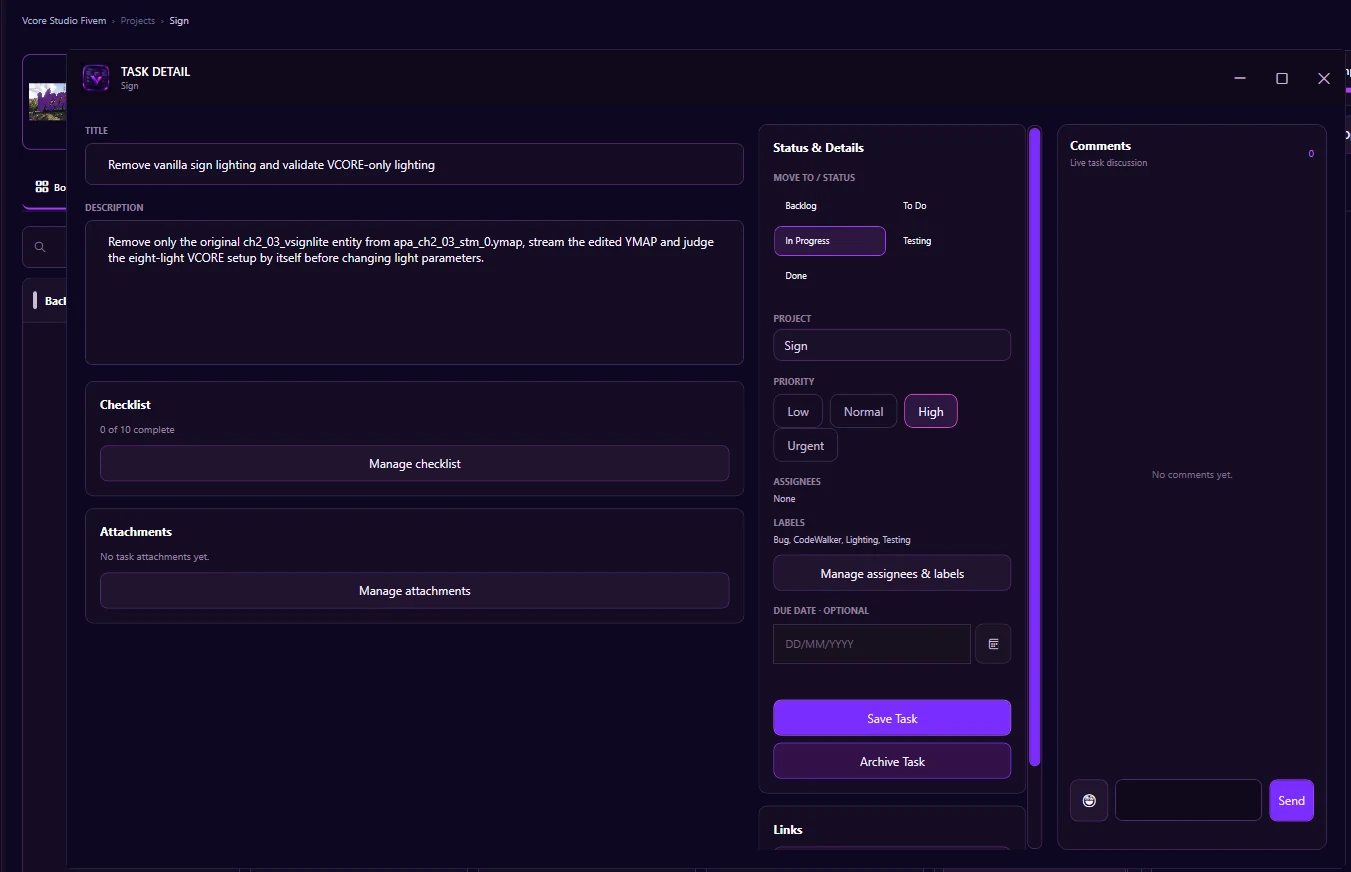The width and height of the screenshot is (1351, 872).
Task: Click the search magnifier icon behind the dialog
Action: pos(40,247)
